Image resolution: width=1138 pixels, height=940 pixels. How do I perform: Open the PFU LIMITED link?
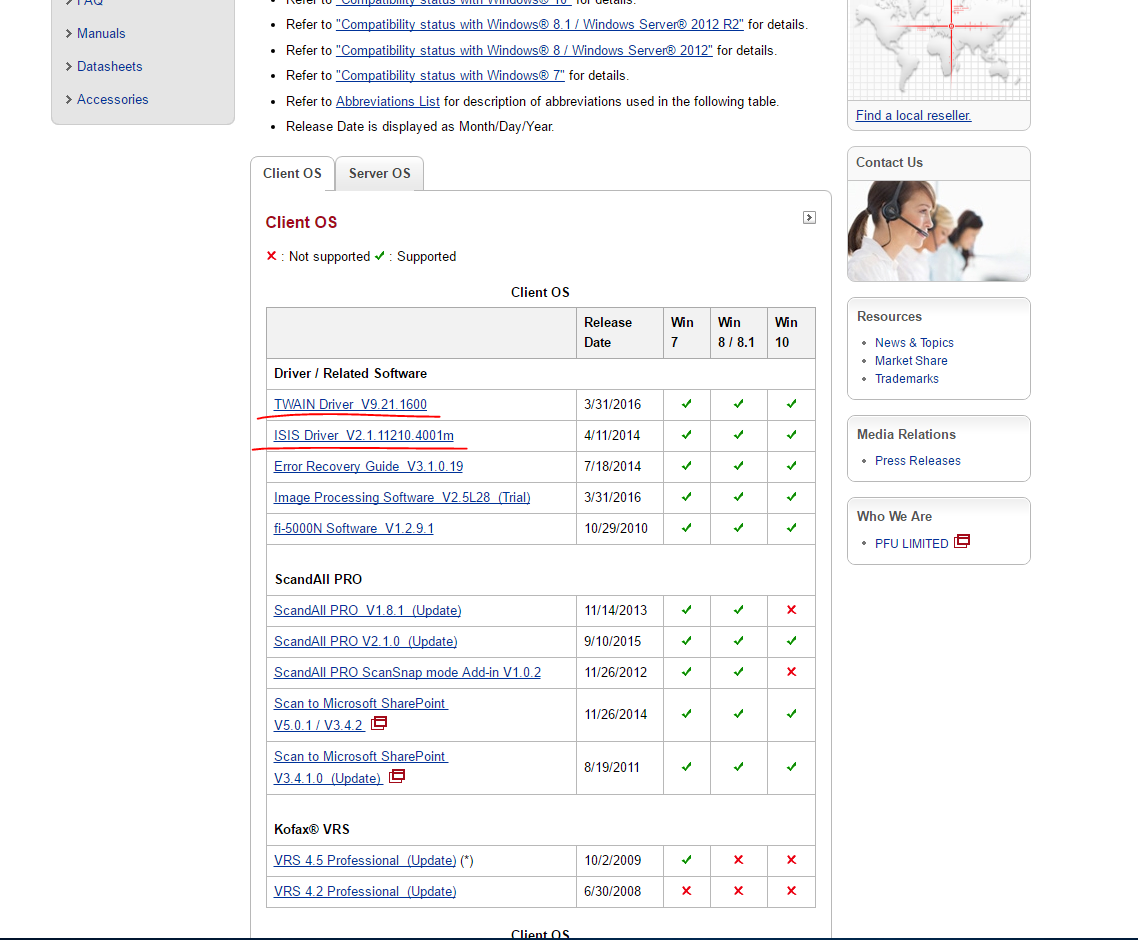pos(912,544)
